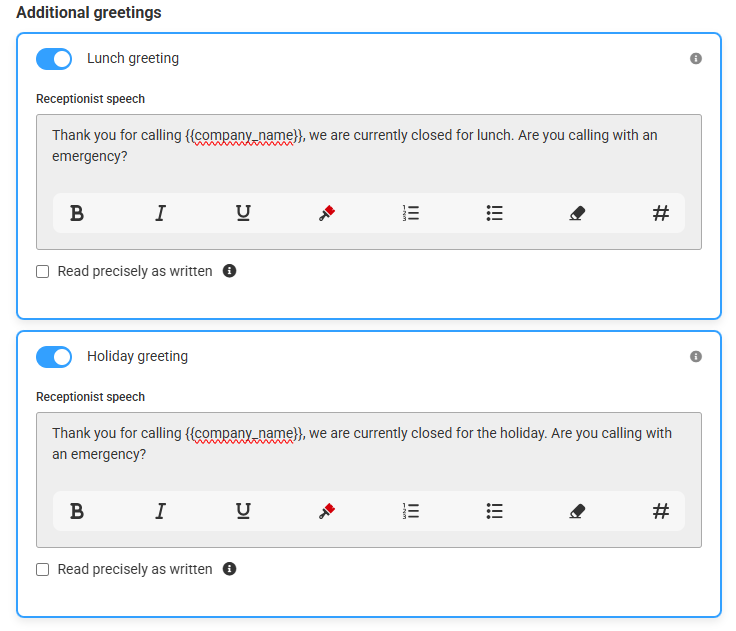The height and width of the screenshot is (631, 736).
Task: Underline text in Lunch greeting editor
Action: point(243,213)
